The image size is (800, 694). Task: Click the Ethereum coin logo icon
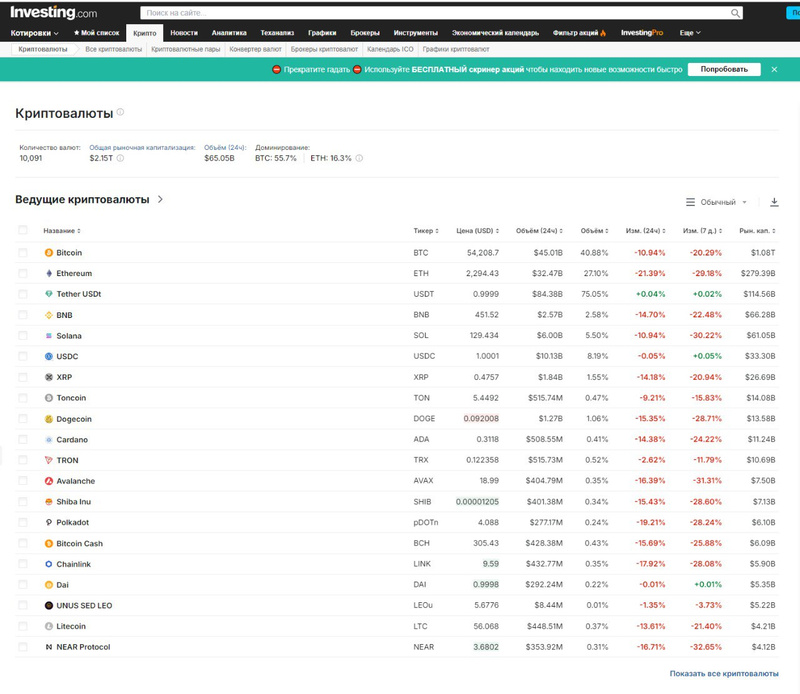coord(48,273)
